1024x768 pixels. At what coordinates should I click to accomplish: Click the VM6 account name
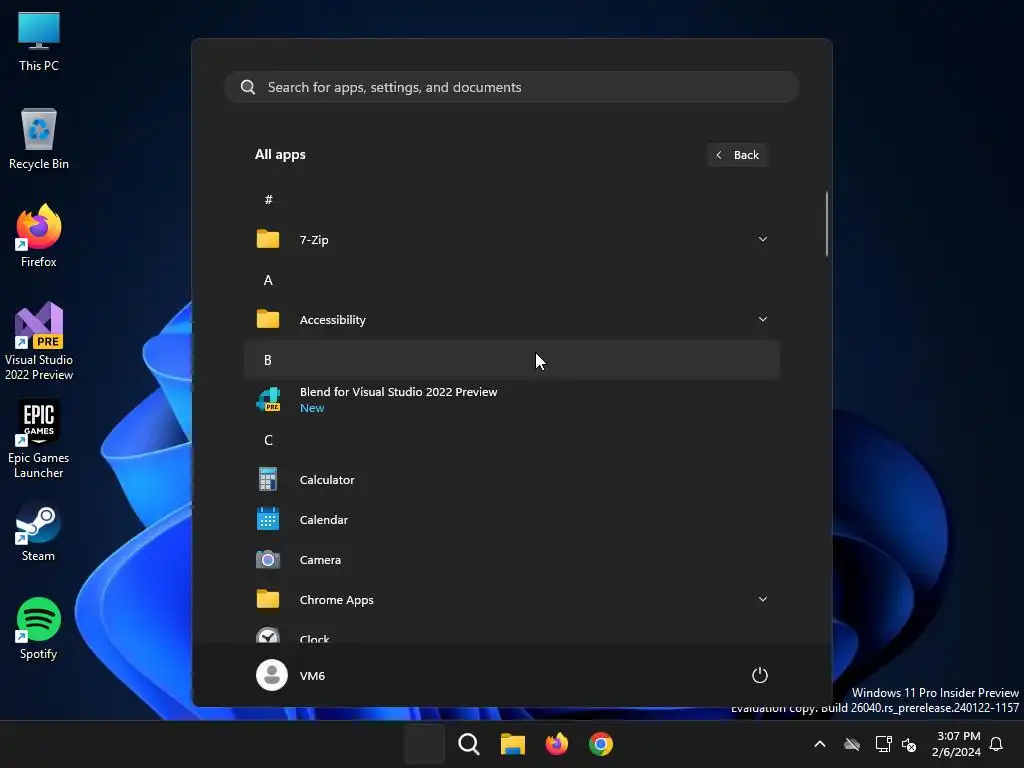pos(312,675)
